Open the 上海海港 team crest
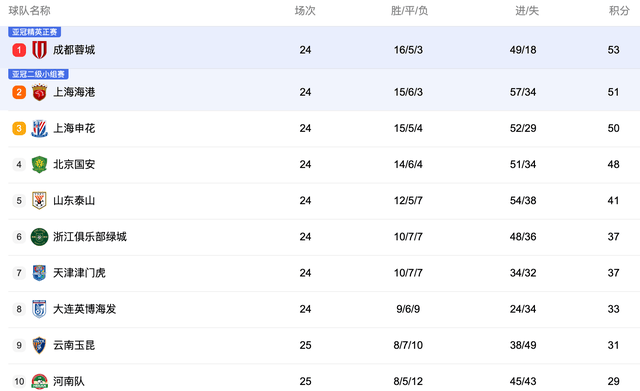Viewport: 640px width, 391px height. 39,92
